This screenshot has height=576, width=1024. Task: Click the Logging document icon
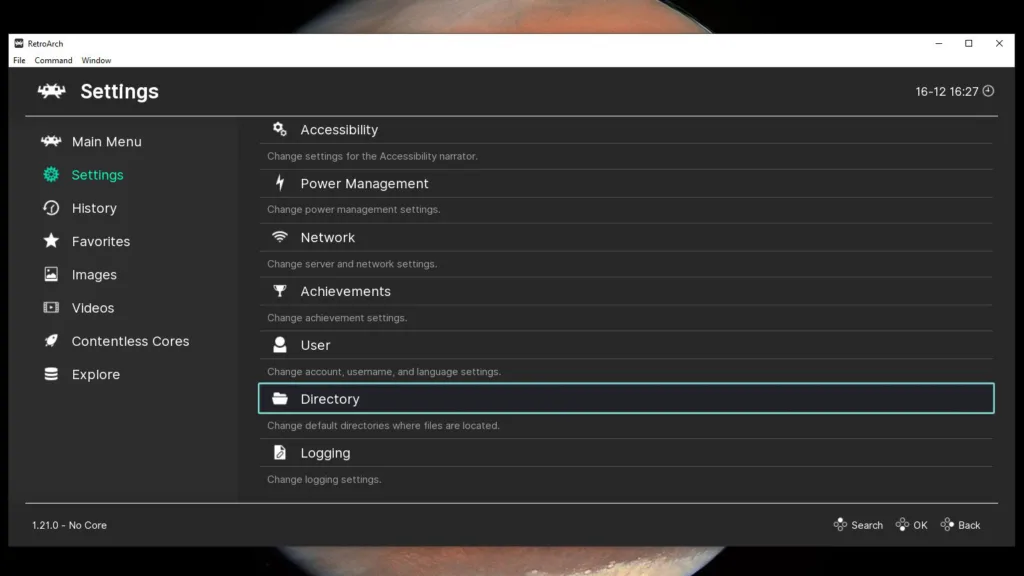click(278, 452)
